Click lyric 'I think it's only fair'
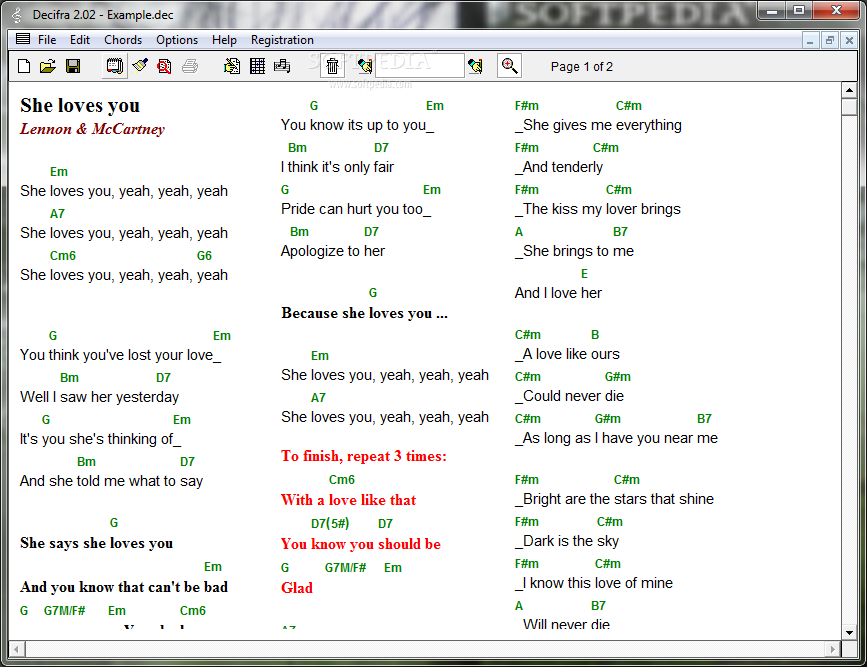Screen dimensions: 867x667 [x=337, y=167]
